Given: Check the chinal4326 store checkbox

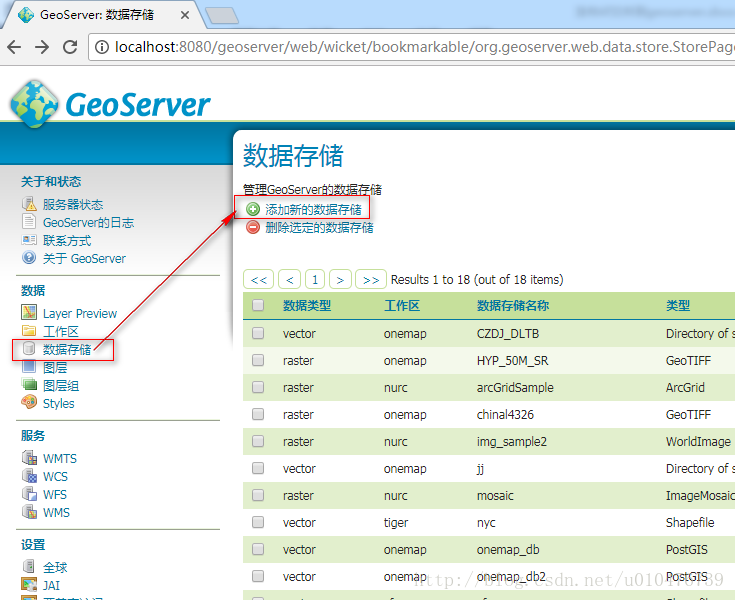Looking at the screenshot, I should tap(258, 414).
